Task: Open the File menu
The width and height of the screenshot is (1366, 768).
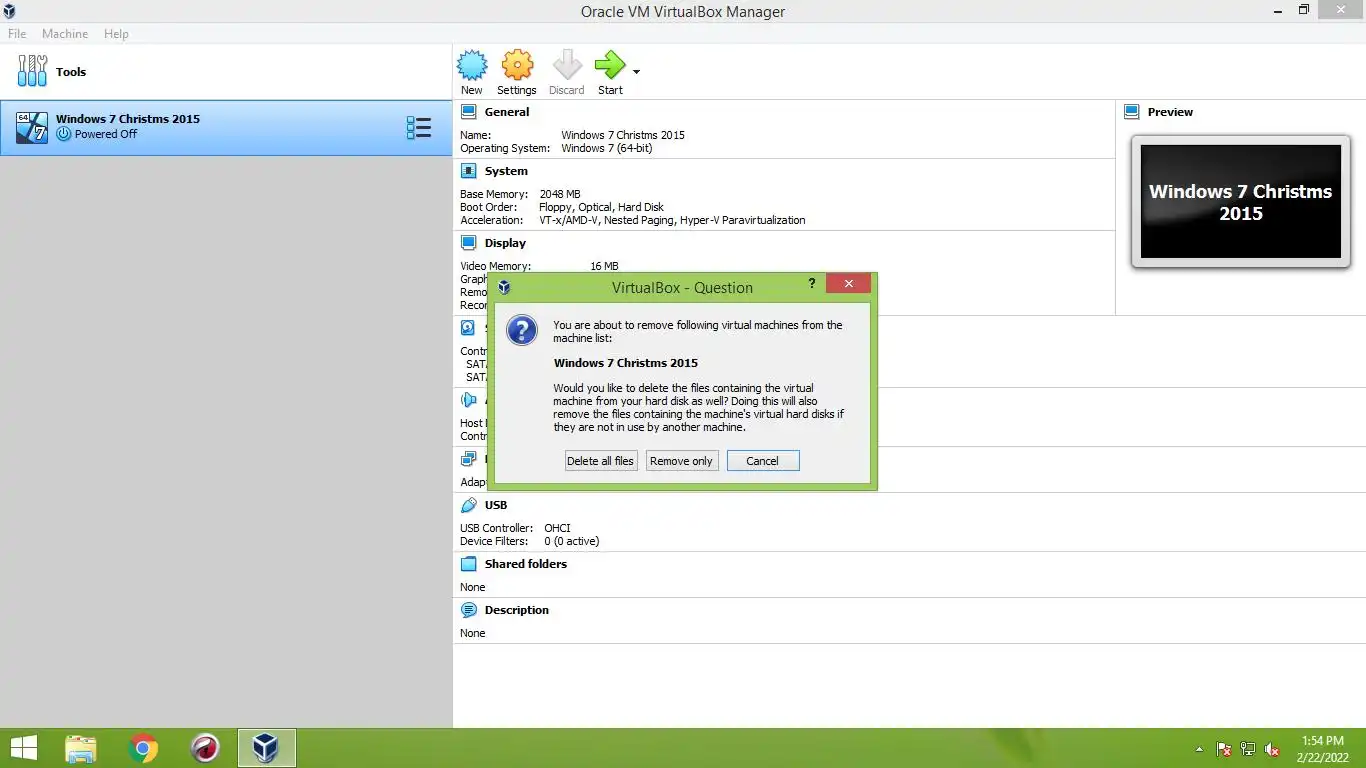Action: [17, 34]
